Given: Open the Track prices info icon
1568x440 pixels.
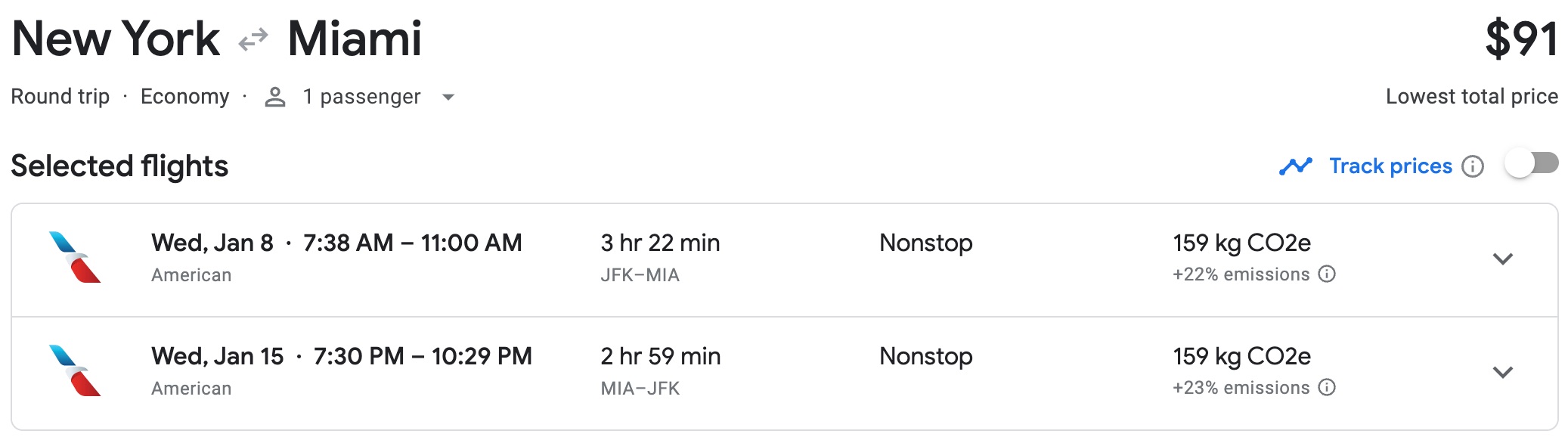Looking at the screenshot, I should click(1473, 166).
